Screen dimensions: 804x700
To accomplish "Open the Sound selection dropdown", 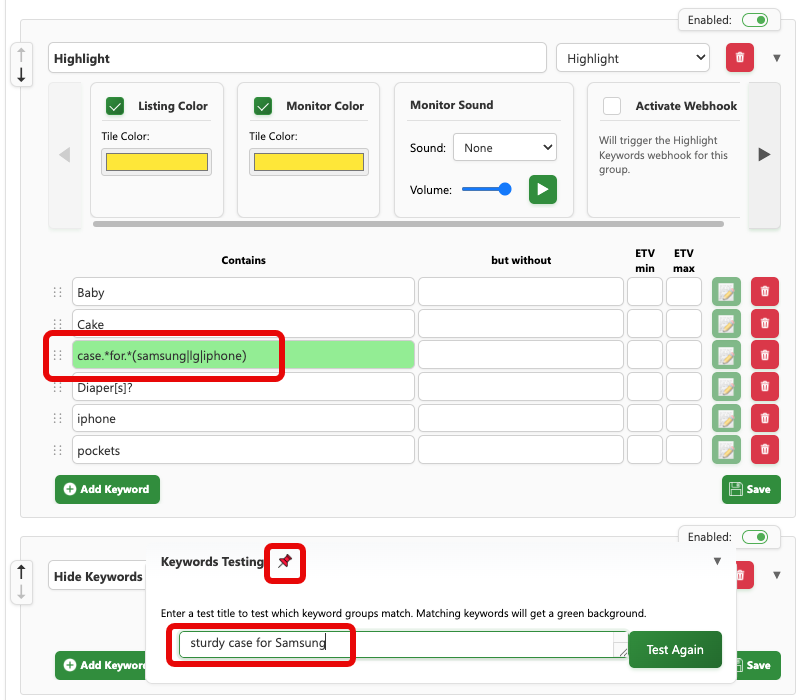I will tap(504, 148).
